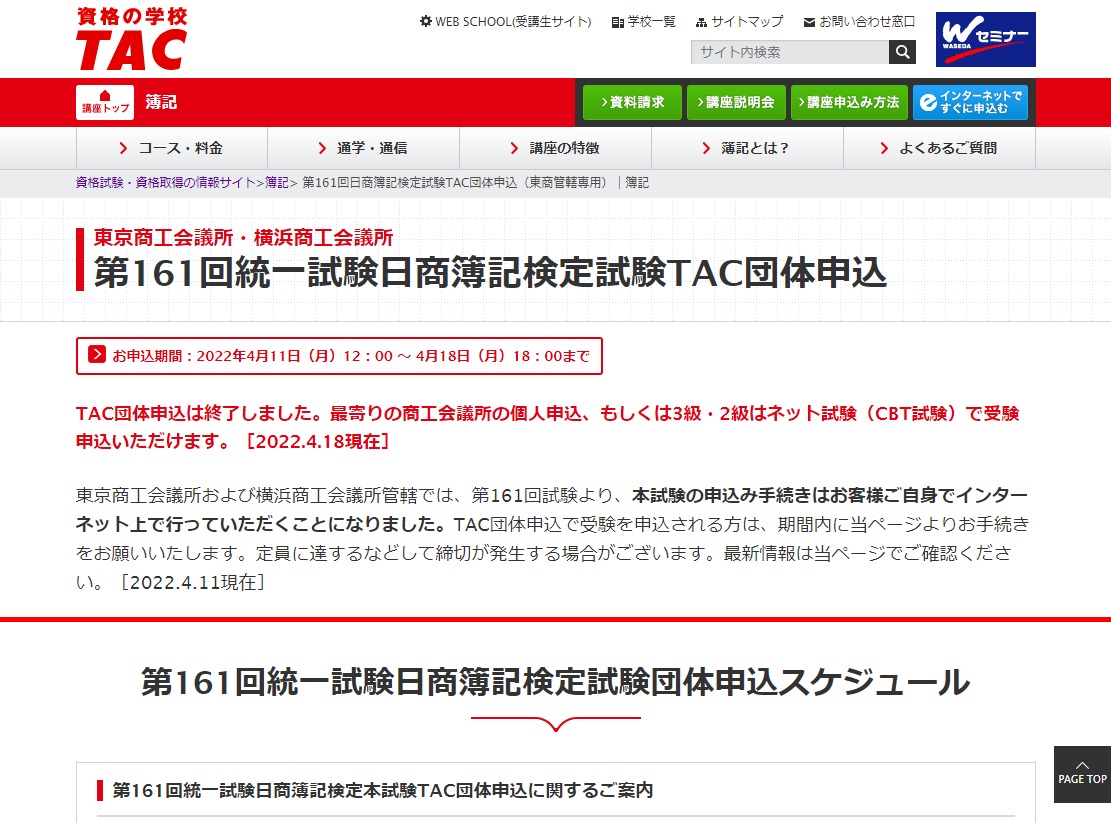Click the magnifier search button
Viewport: 1111px width, 823px height.
click(902, 52)
